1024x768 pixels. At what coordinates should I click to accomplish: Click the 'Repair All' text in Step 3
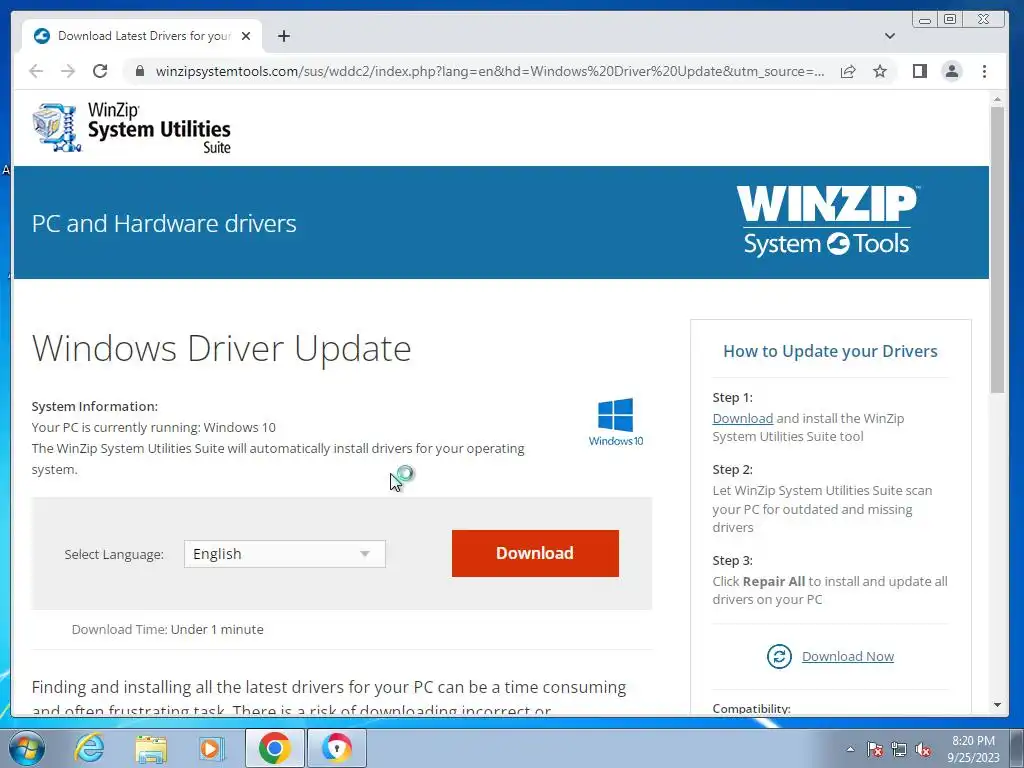coord(774,581)
